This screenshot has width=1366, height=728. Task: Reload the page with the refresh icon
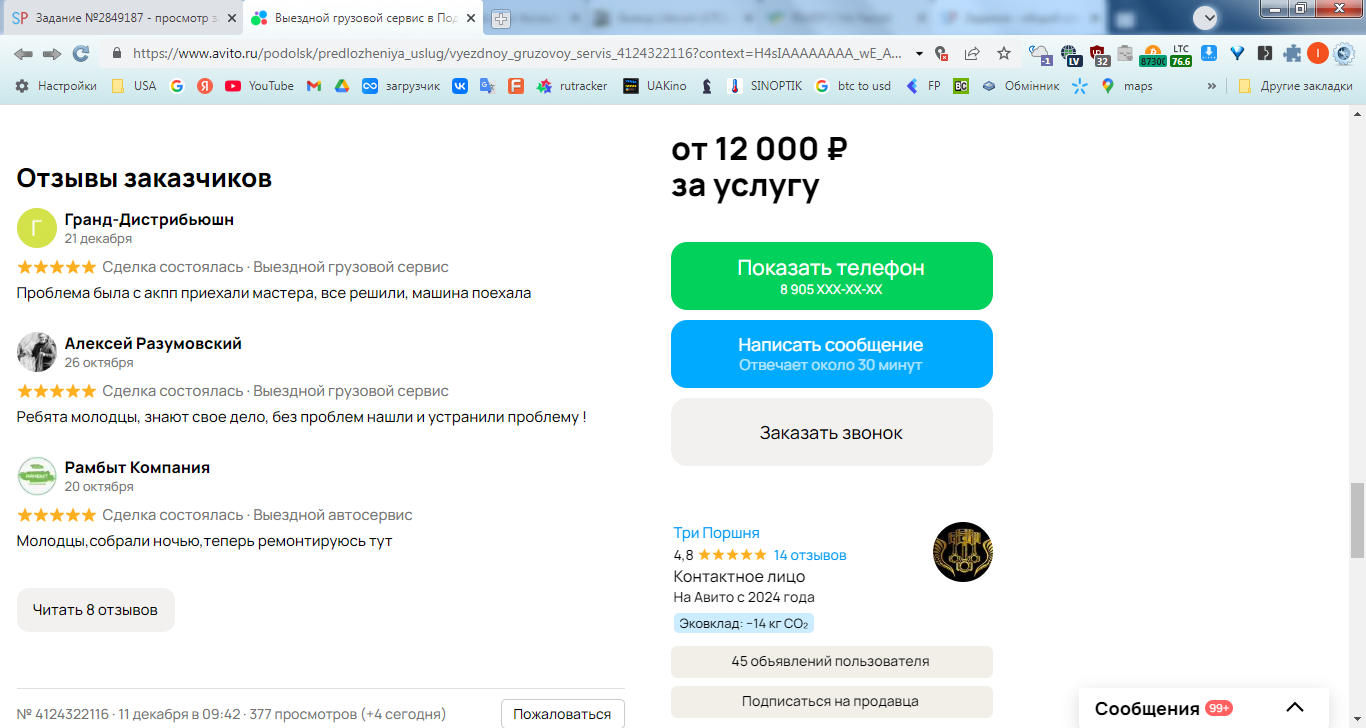pos(81,53)
